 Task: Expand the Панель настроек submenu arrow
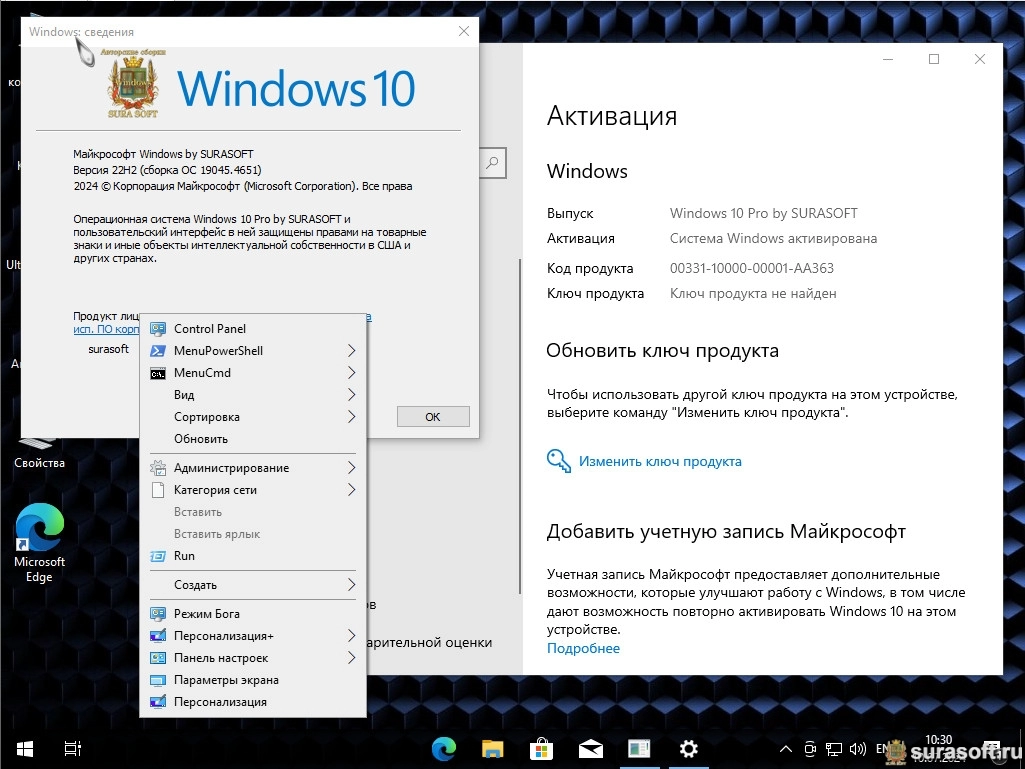[x=352, y=658]
